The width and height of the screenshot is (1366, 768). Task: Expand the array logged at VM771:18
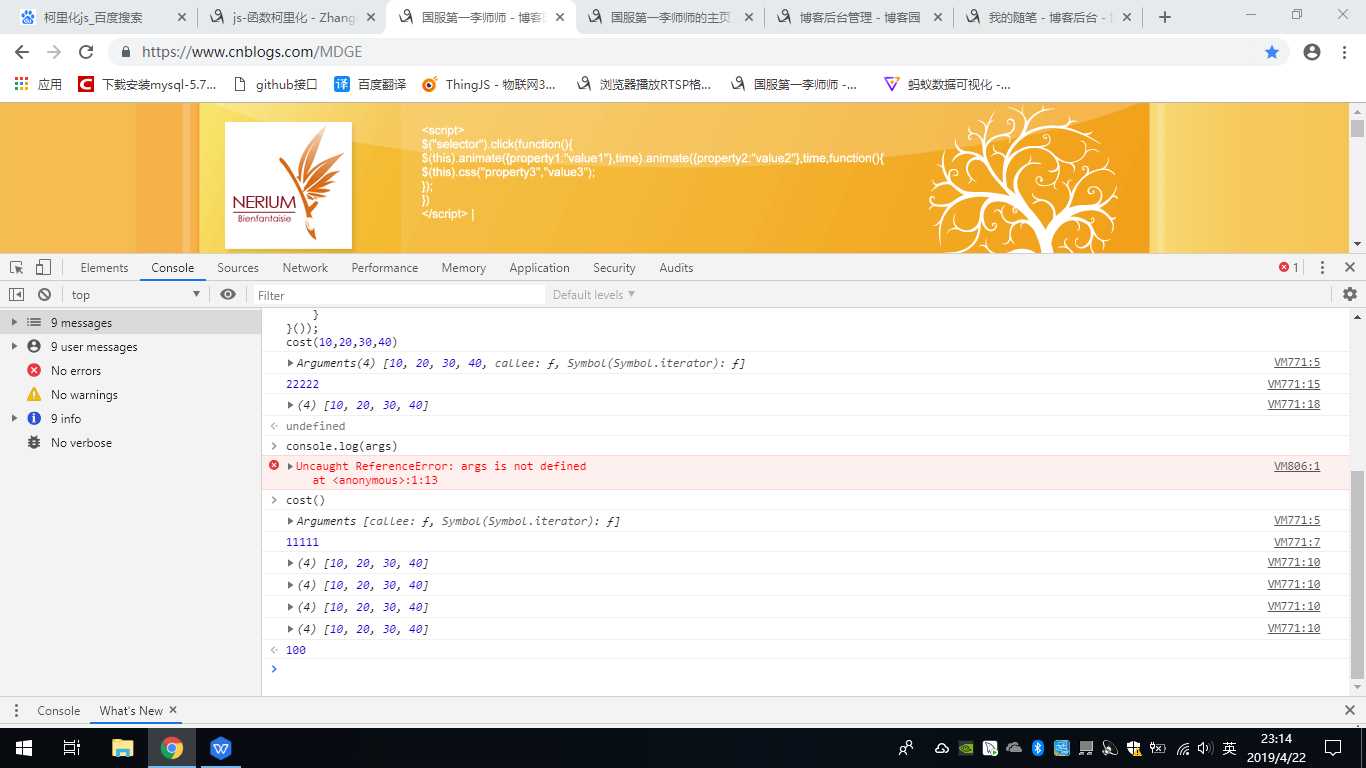coord(291,405)
